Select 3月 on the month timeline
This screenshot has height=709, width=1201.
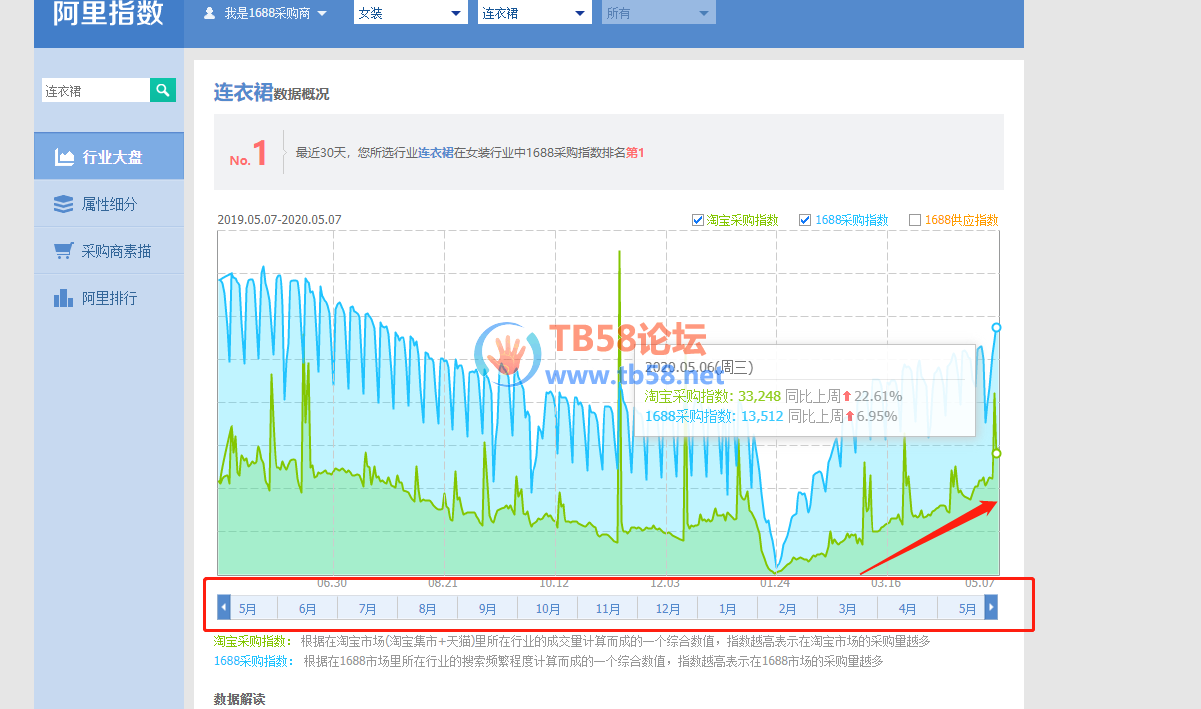pyautogui.click(x=847, y=608)
